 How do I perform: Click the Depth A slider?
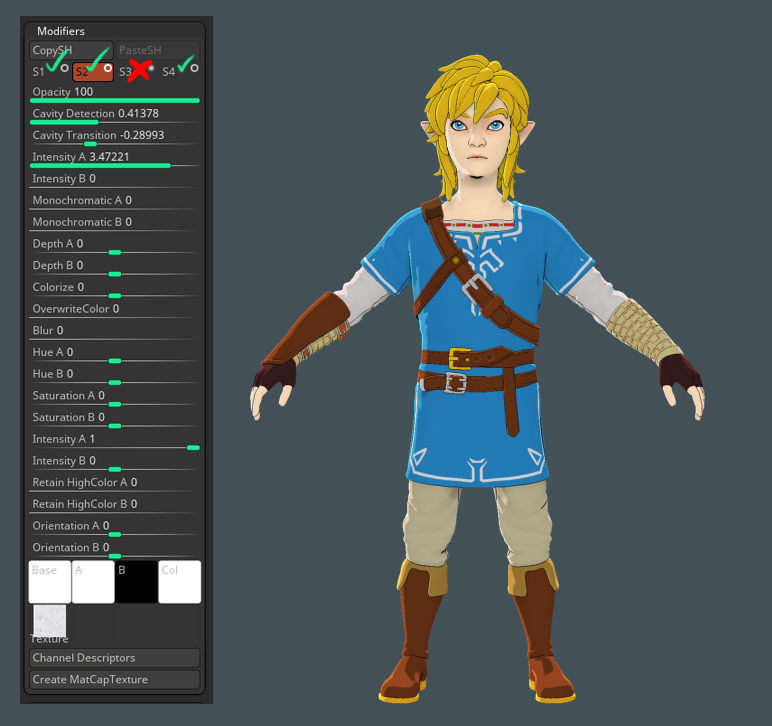pos(114,246)
